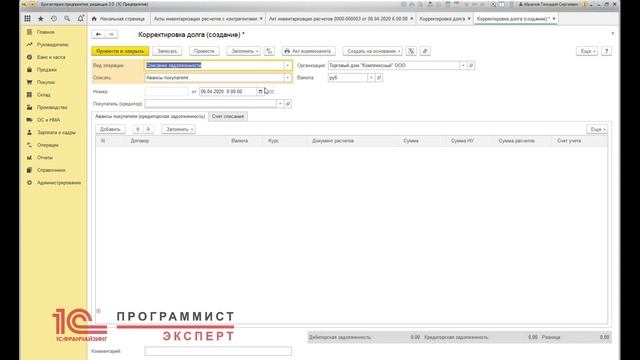This screenshot has height=360, width=640.
Task: Open notifications bell icon
Action: pyautogui.click(x=80, y=18)
